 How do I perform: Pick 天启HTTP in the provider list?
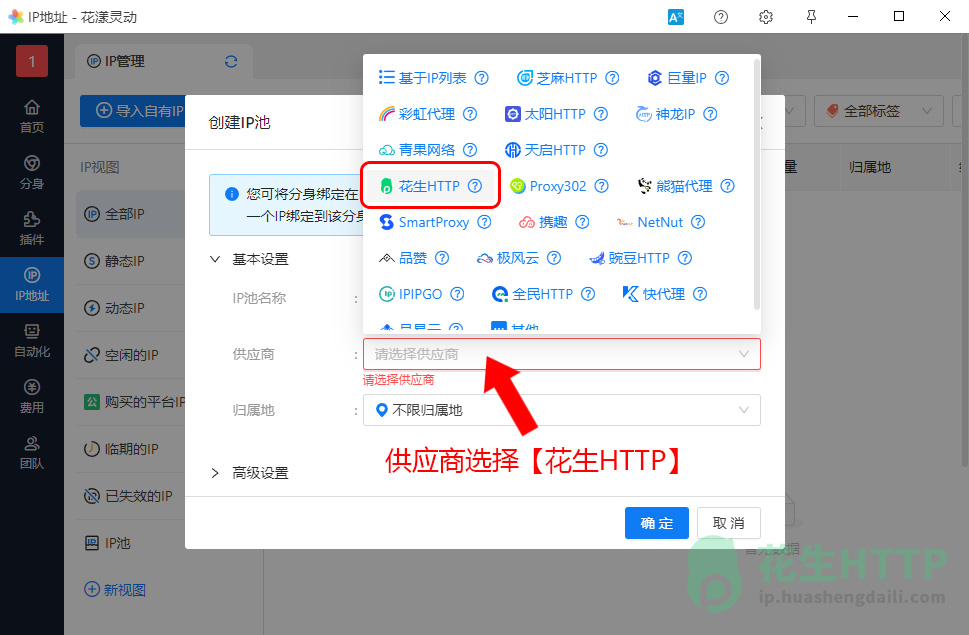click(x=545, y=149)
